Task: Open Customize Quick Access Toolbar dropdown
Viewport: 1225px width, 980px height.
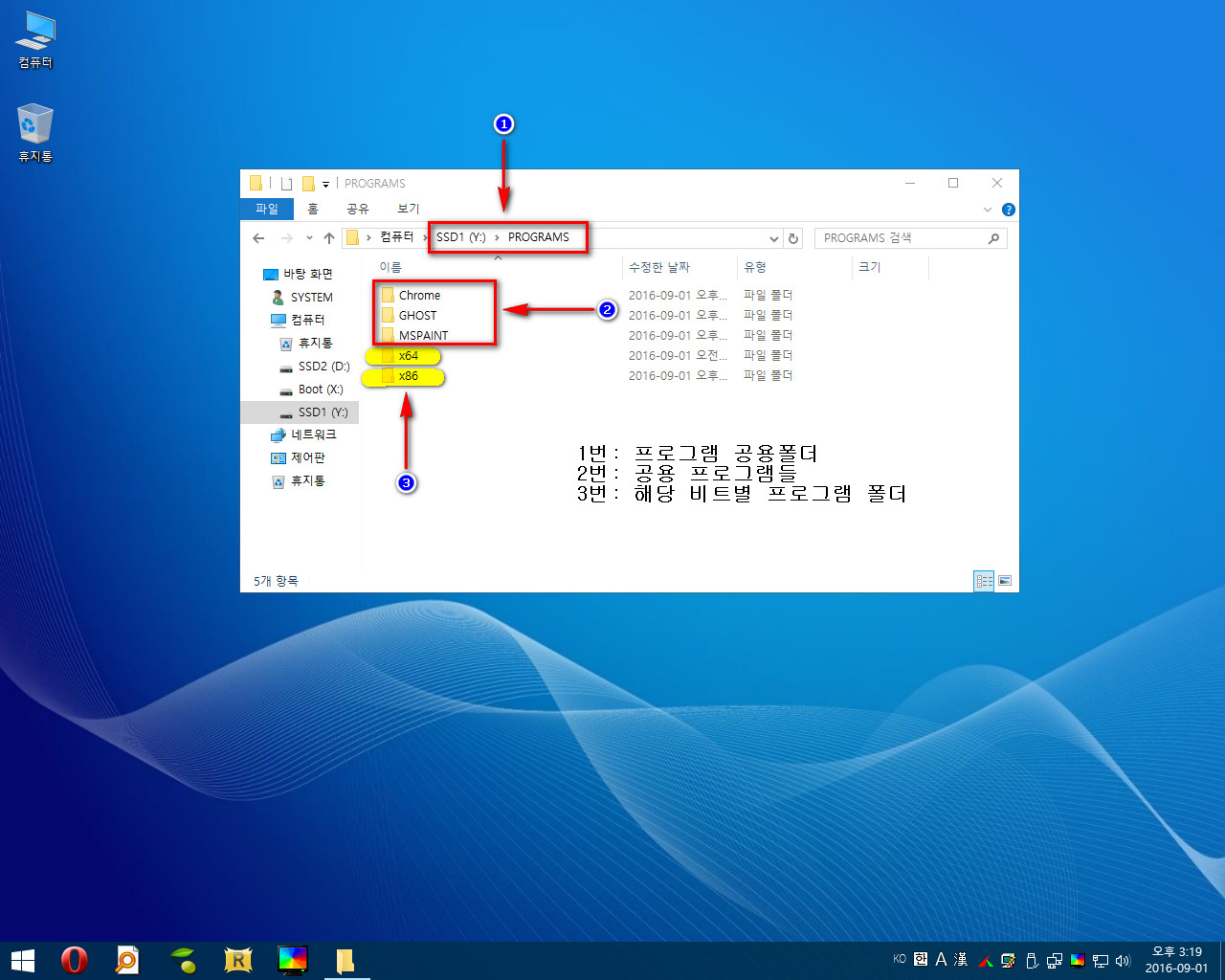Action: [x=325, y=184]
